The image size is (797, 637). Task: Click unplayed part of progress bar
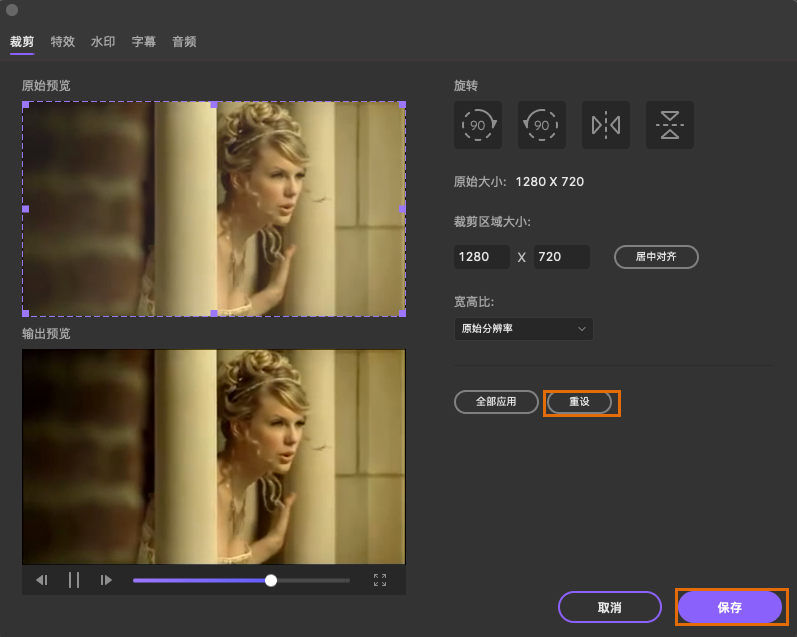(x=313, y=580)
